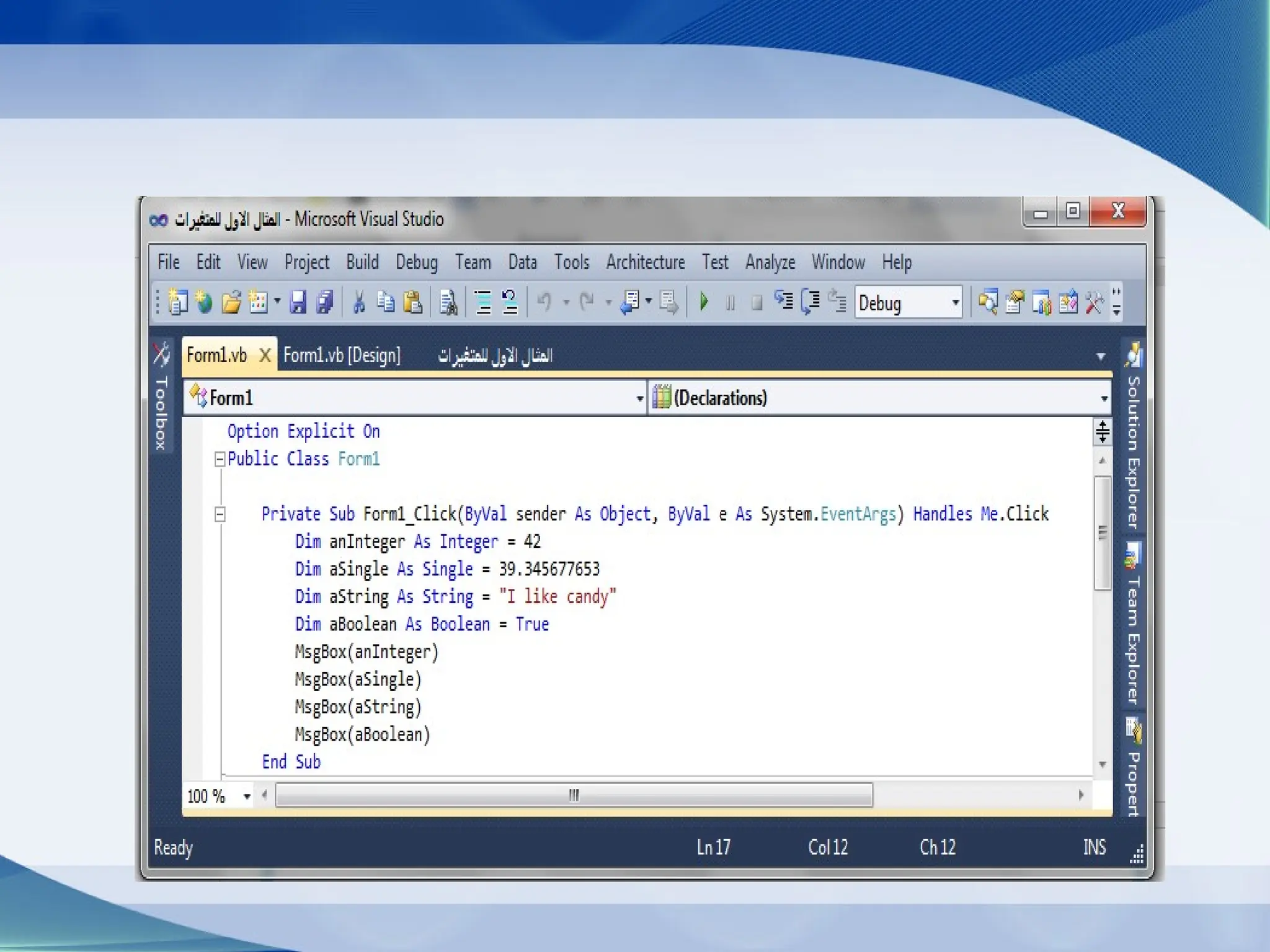Cut selection with the scissors icon
1270x952 pixels.
358,302
